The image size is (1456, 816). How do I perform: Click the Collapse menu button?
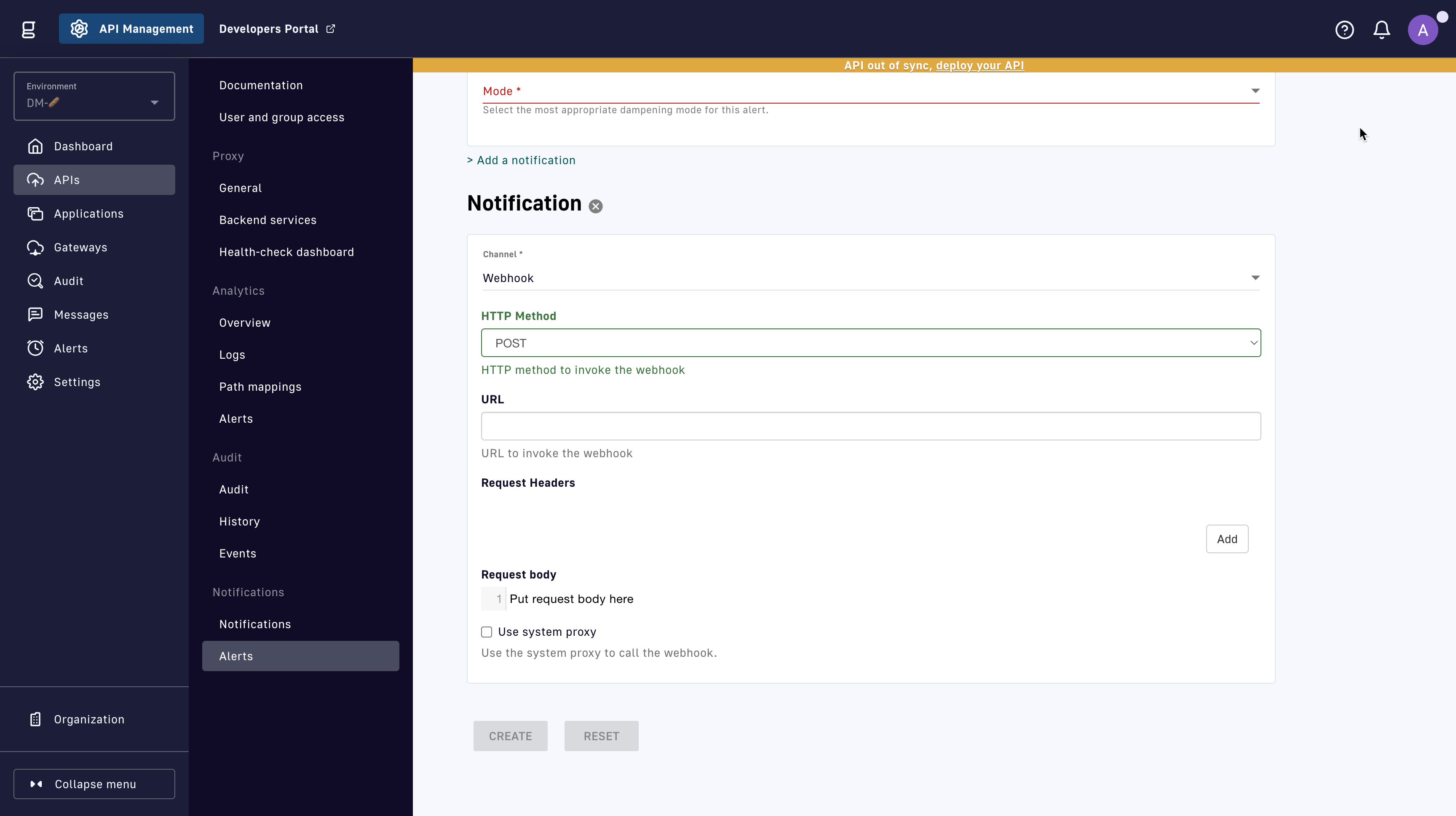coord(94,784)
